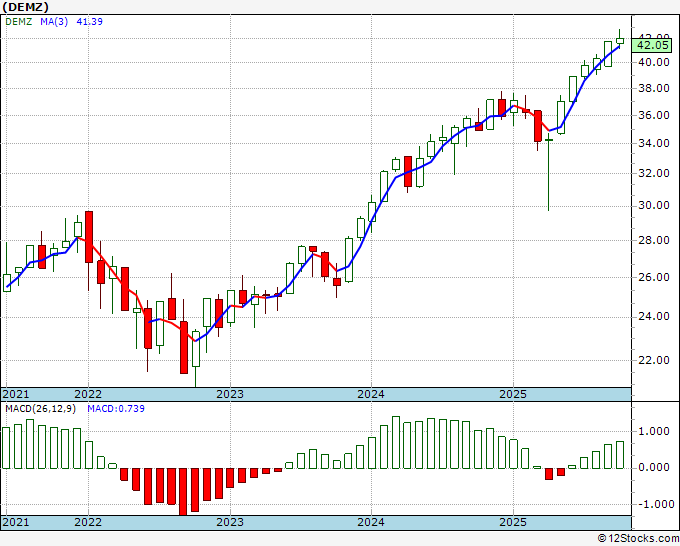
Task: Click 2025 on the price chart timeline
Action: point(513,394)
